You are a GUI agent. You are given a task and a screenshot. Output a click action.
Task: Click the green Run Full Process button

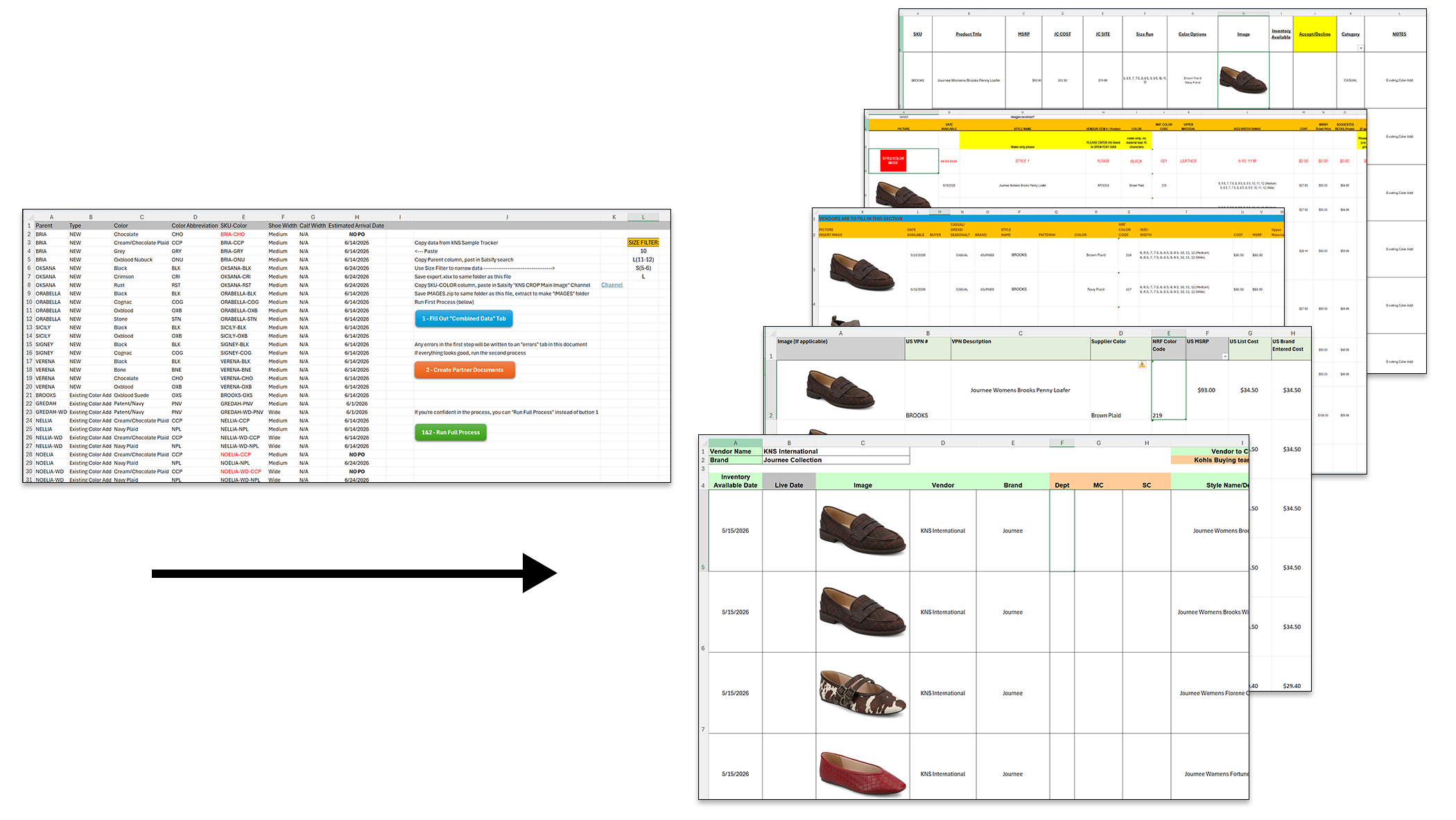tap(451, 432)
